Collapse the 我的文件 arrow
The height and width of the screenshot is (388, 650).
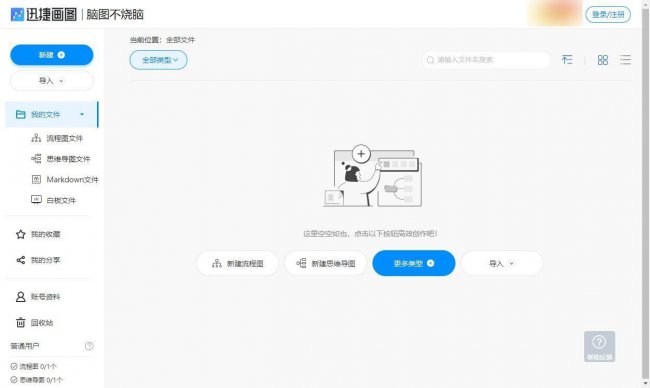click(x=82, y=114)
